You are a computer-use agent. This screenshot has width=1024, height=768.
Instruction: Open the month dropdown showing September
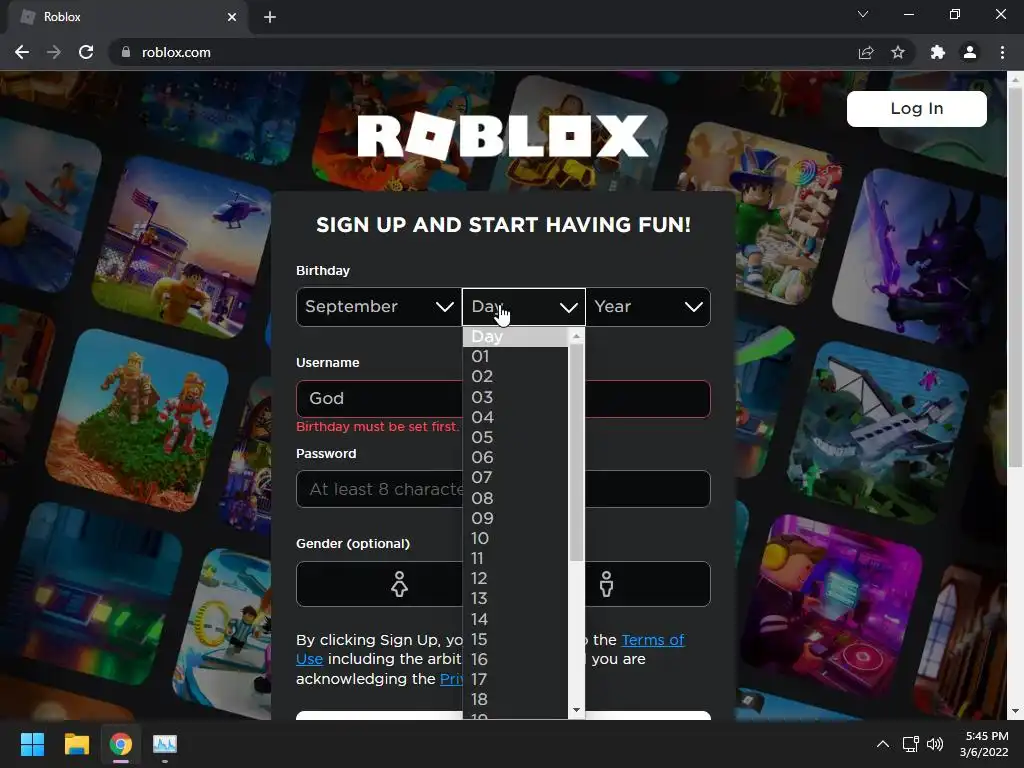coord(379,306)
